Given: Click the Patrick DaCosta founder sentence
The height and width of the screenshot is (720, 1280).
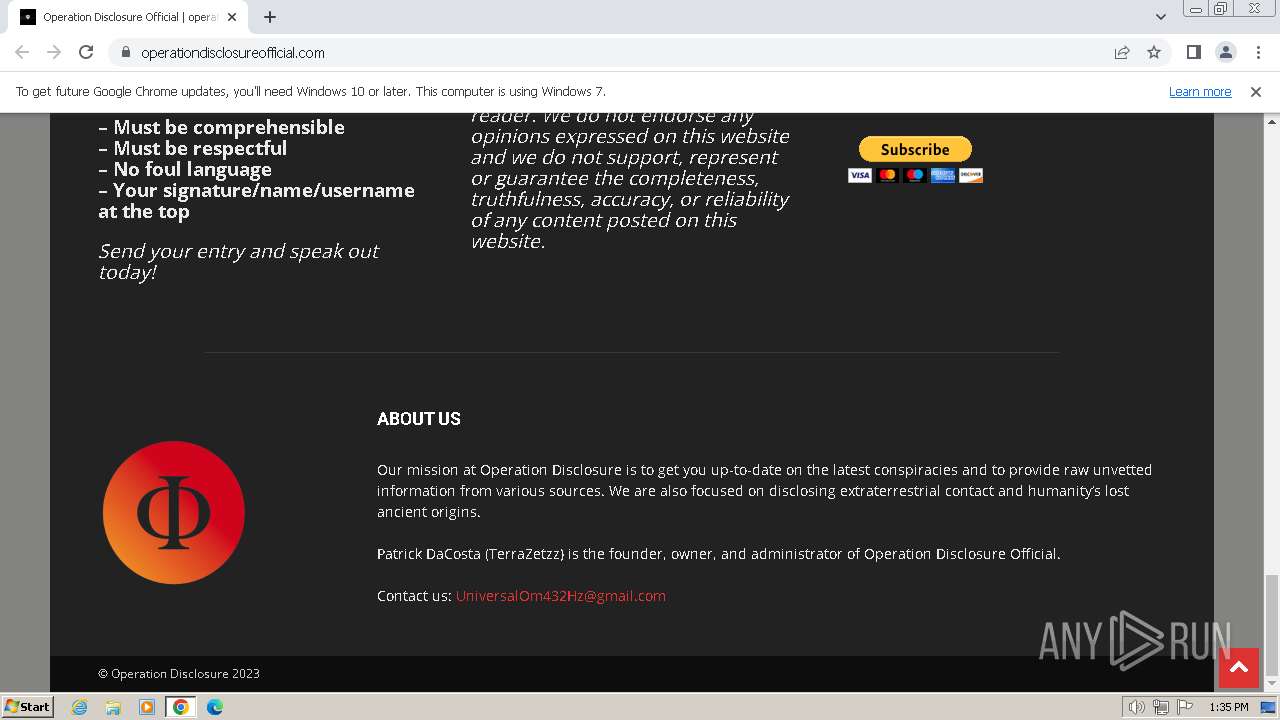Looking at the screenshot, I should point(719,554).
